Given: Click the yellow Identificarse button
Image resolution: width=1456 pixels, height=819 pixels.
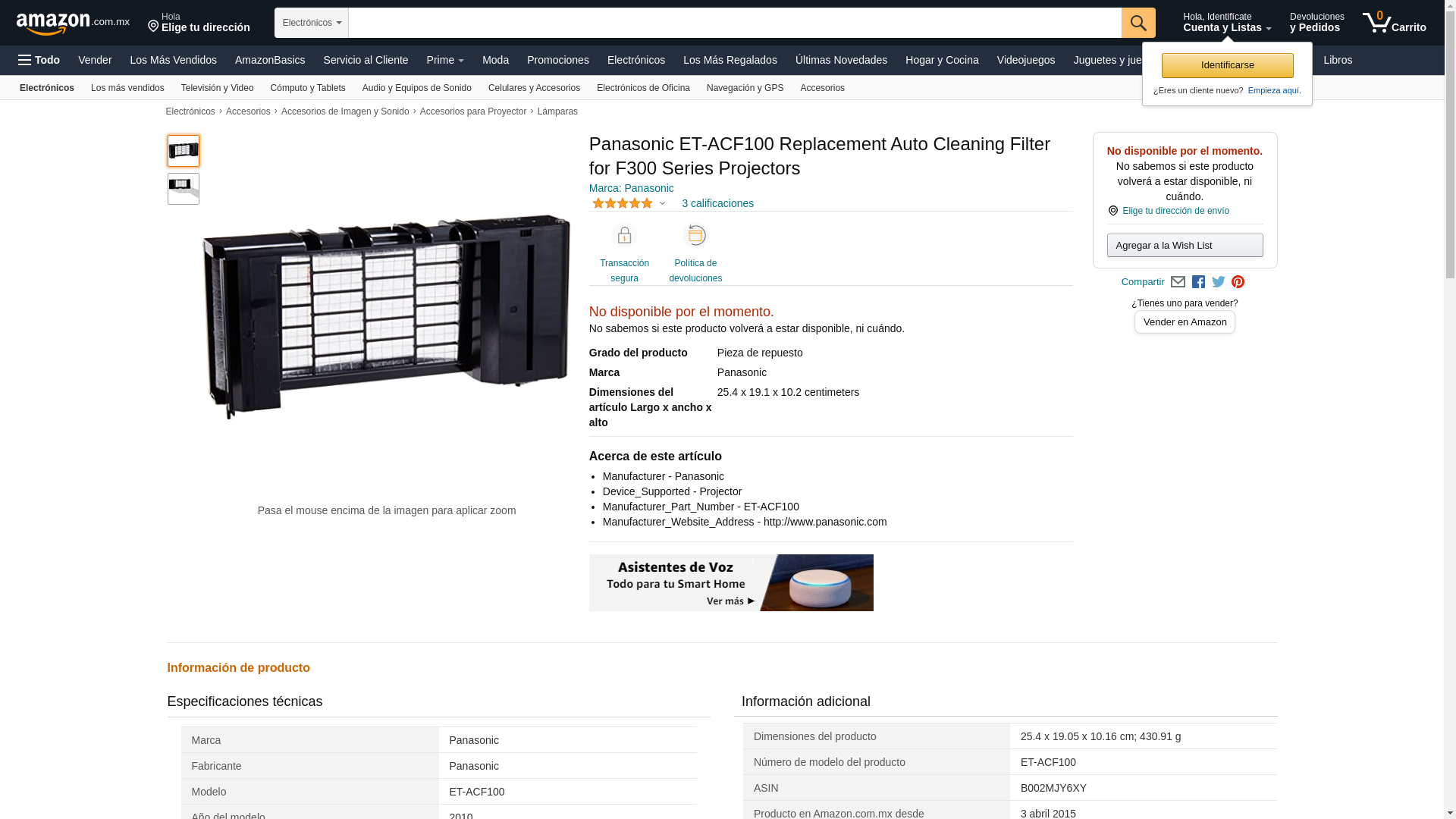Looking at the screenshot, I should [x=1227, y=65].
